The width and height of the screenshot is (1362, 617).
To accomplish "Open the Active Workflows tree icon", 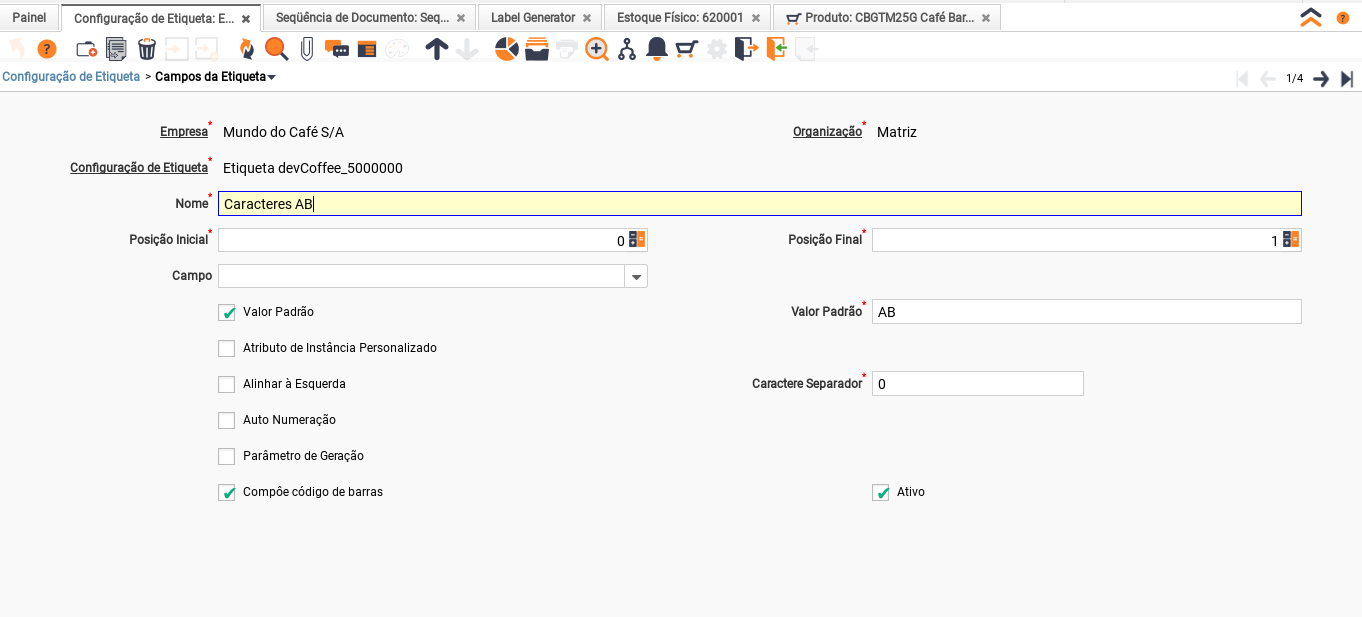I will [627, 49].
